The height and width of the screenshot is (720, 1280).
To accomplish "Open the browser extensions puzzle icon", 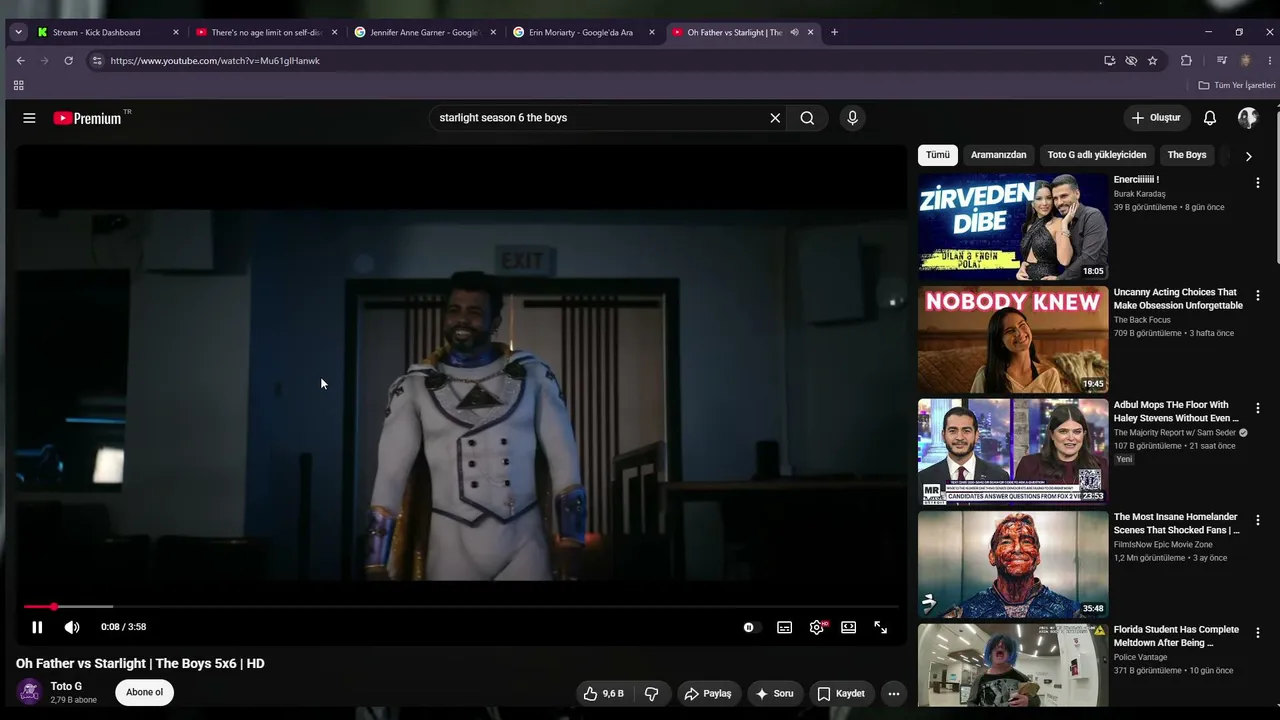I will tap(1186, 61).
